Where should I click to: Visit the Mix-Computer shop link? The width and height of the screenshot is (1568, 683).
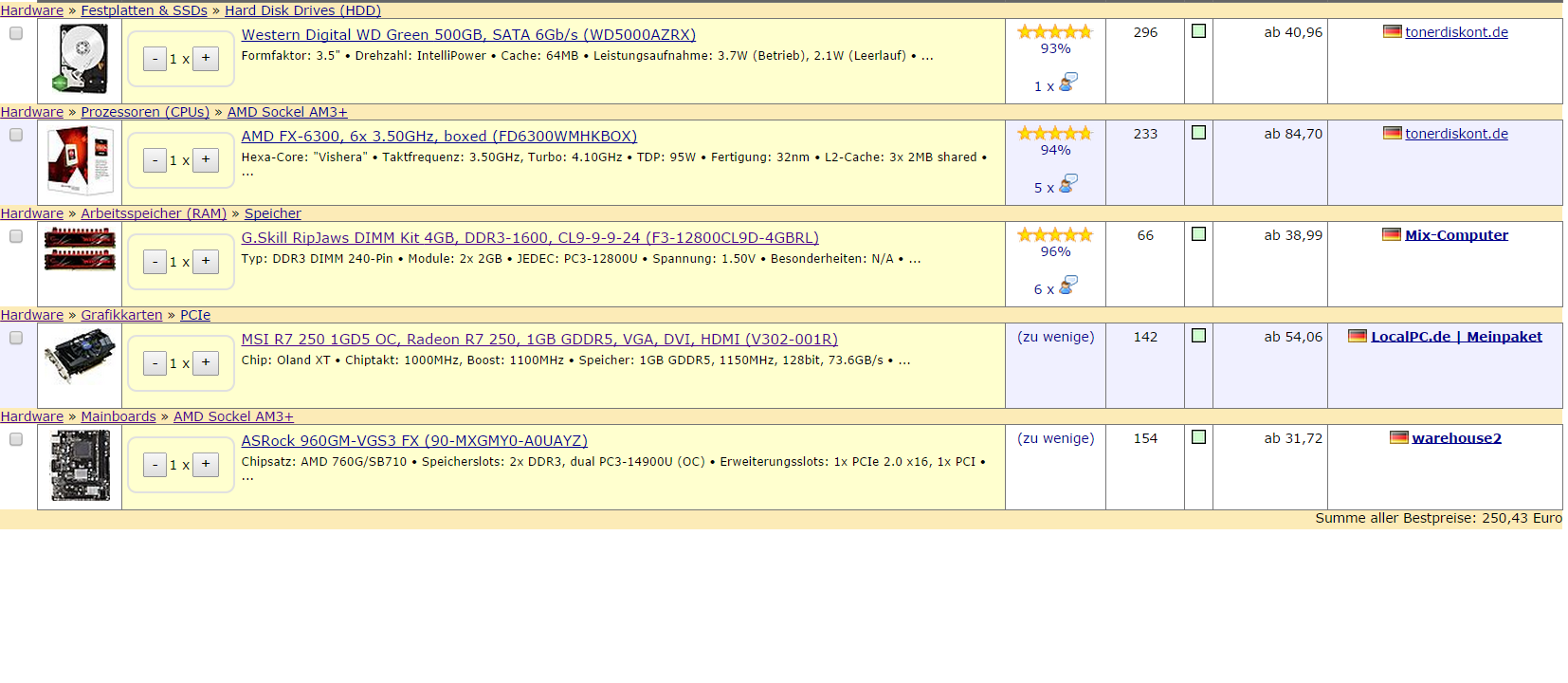[x=1456, y=235]
